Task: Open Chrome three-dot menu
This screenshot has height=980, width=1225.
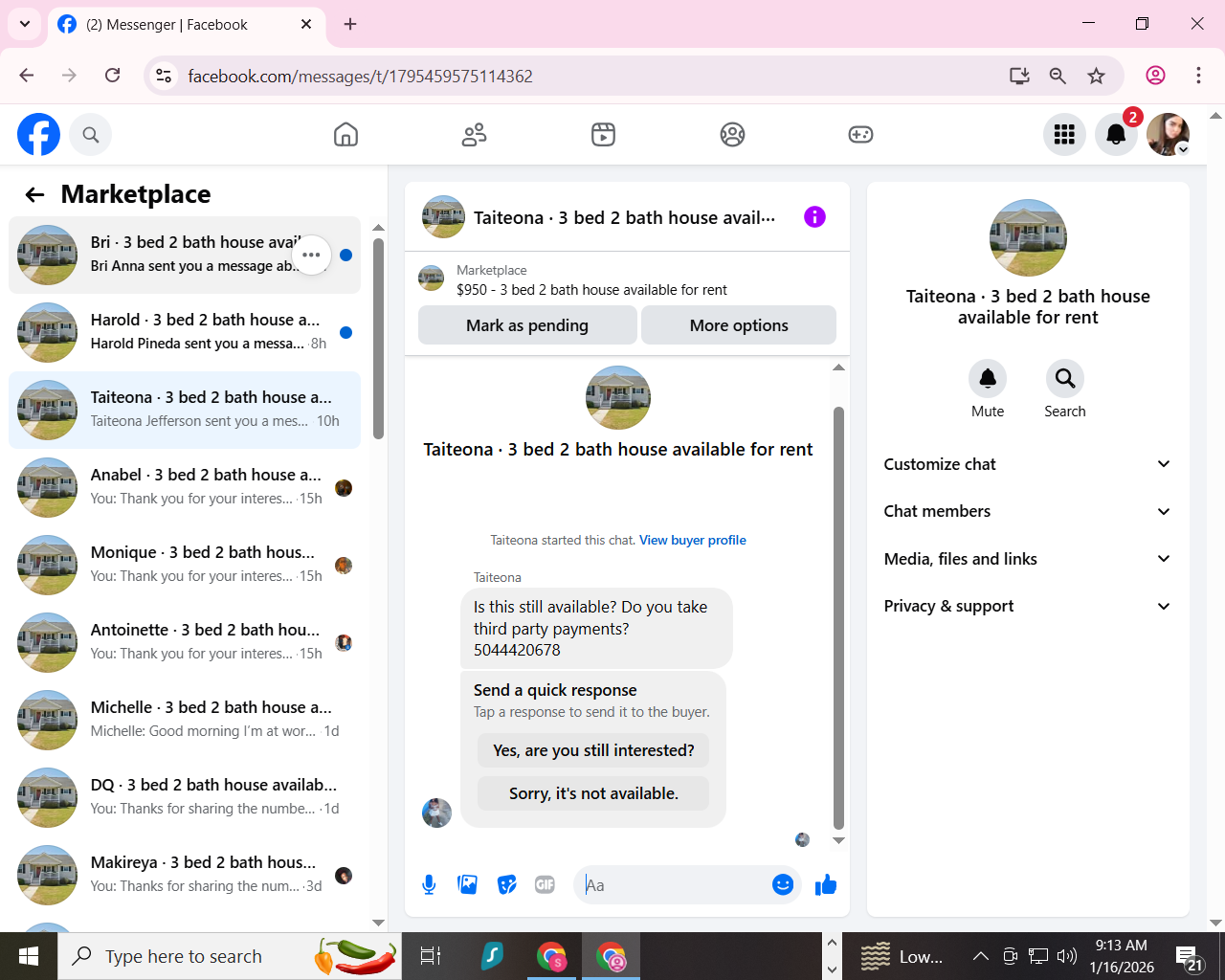Action: [1198, 76]
